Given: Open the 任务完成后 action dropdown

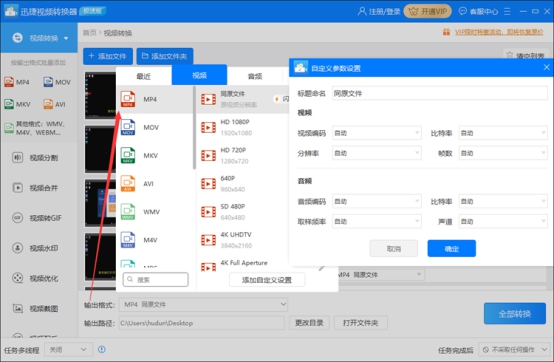Looking at the screenshot, I should pyautogui.click(x=514, y=350).
